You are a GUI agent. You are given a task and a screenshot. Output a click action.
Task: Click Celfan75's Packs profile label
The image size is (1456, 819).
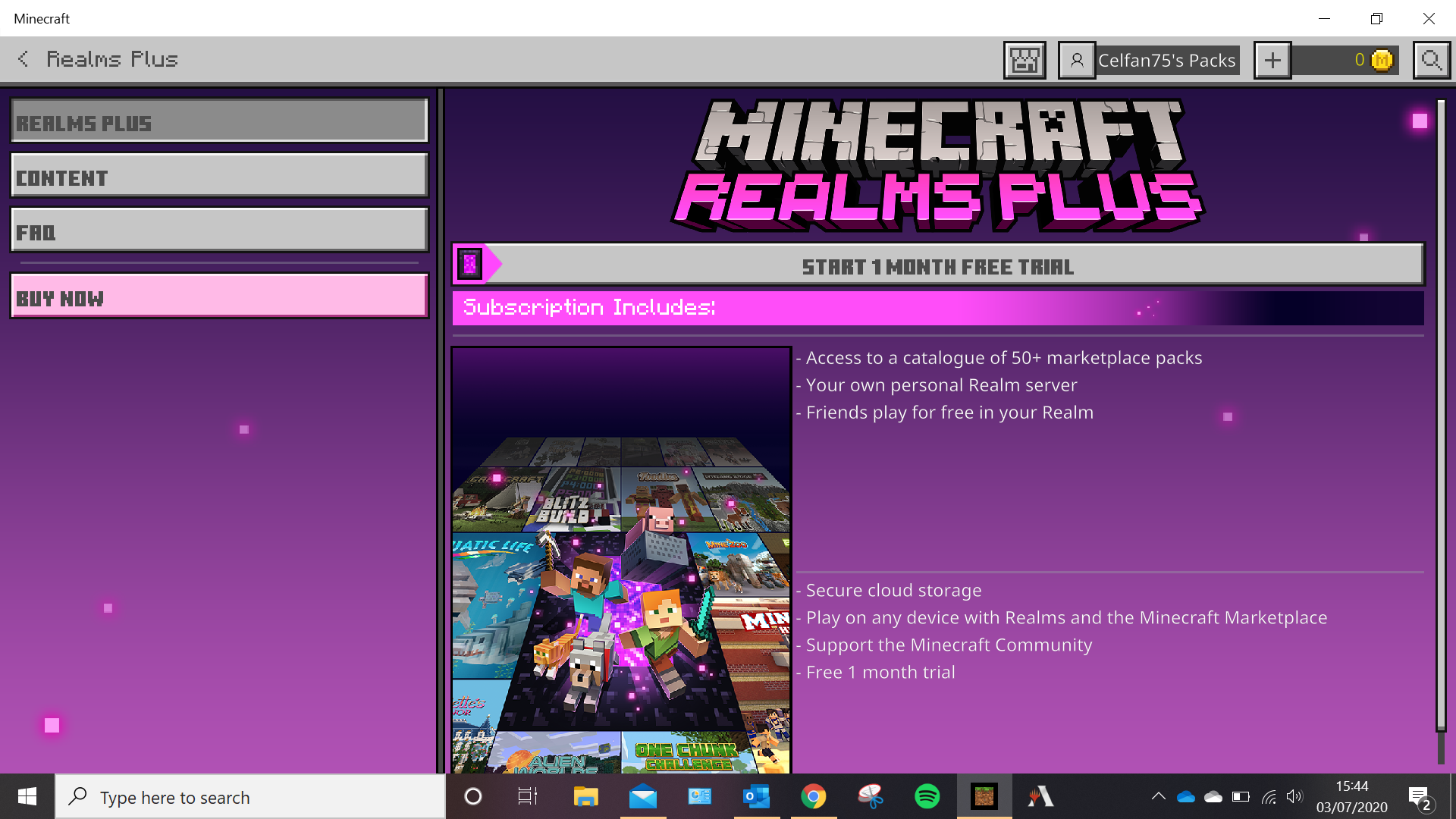click(x=1166, y=60)
